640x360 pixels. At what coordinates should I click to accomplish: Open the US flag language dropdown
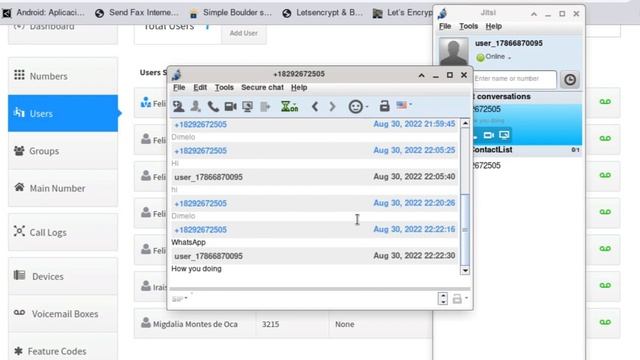[x=404, y=105]
